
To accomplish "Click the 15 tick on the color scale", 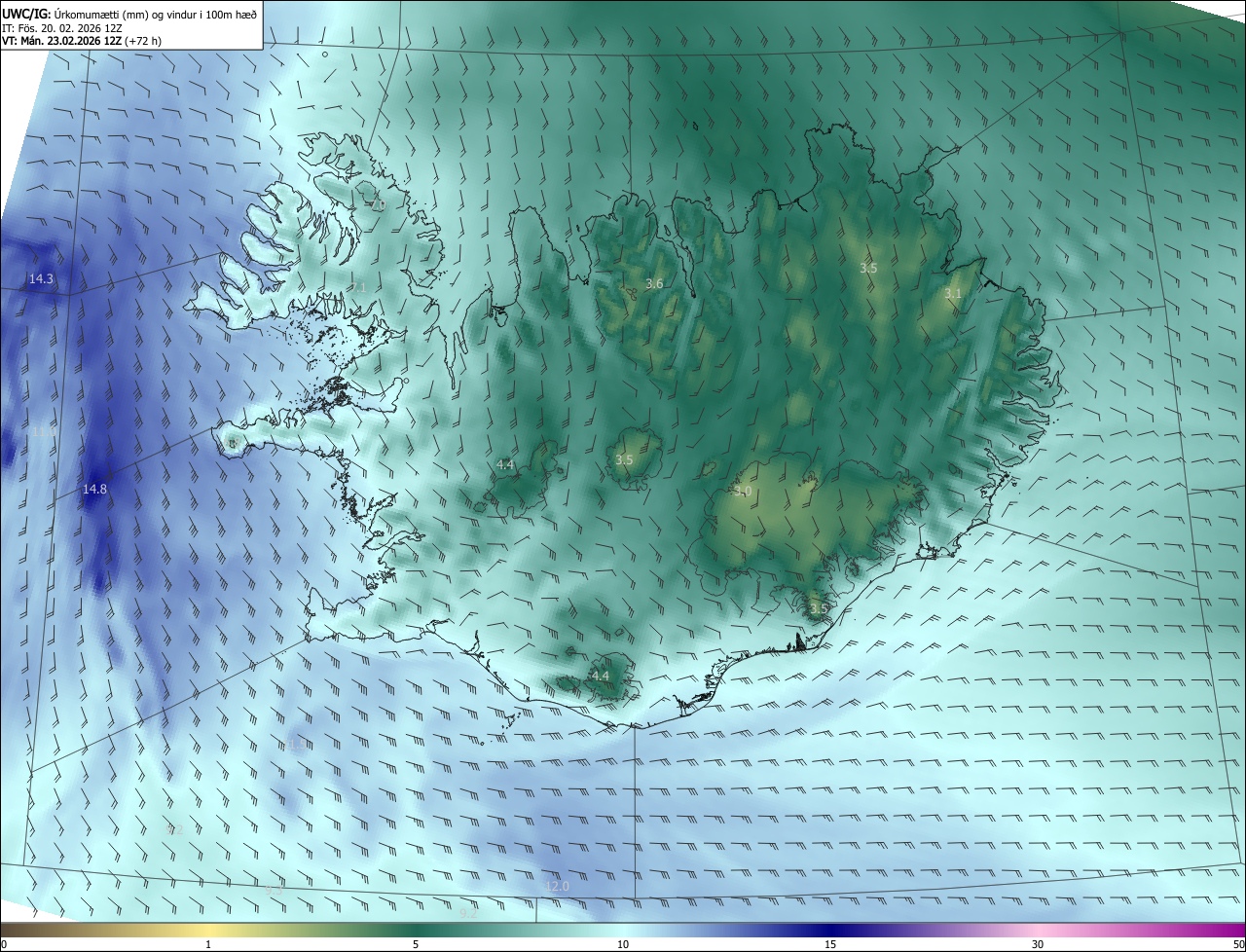I will point(830,945).
